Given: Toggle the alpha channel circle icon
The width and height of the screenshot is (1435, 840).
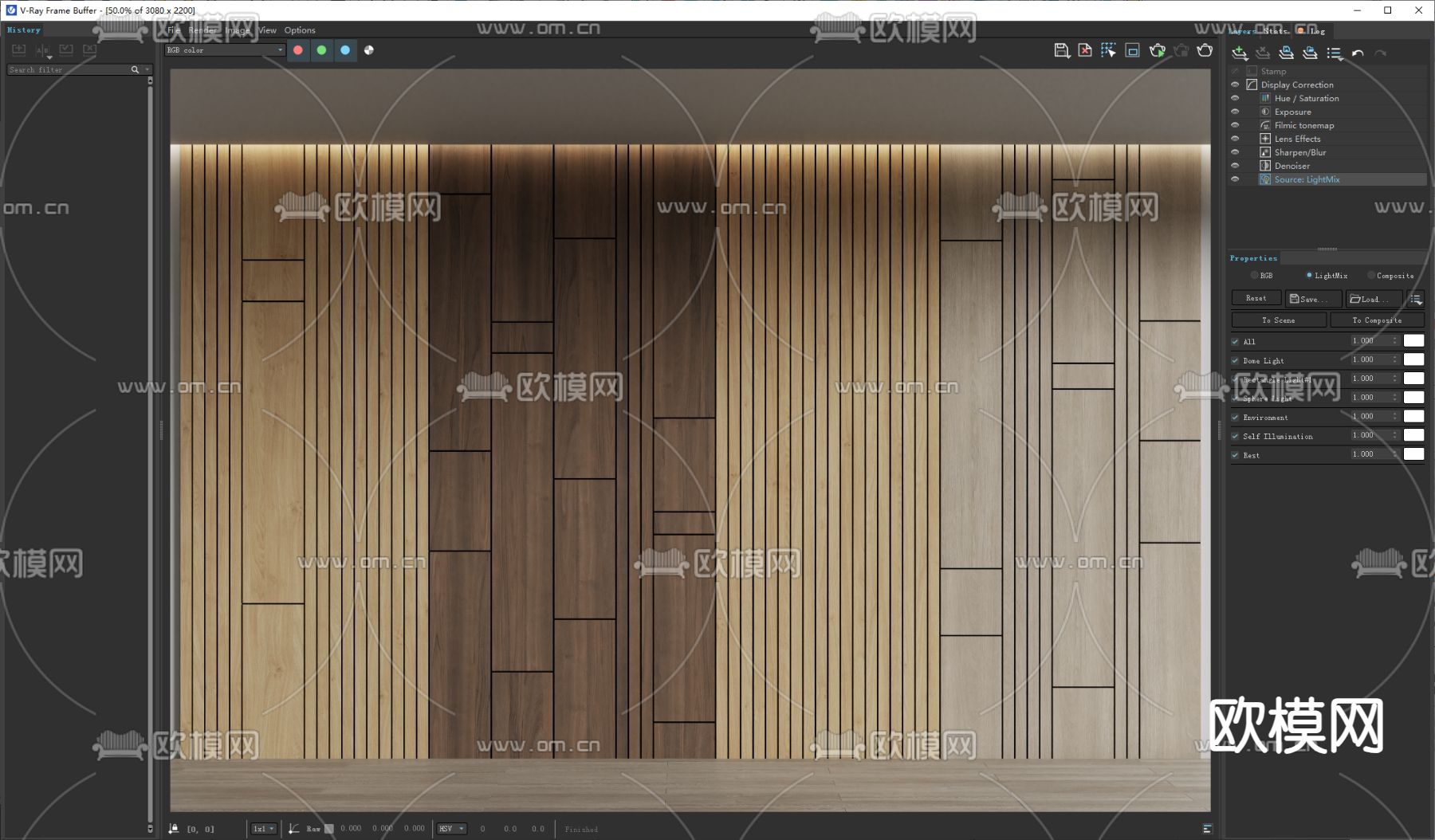Looking at the screenshot, I should pos(369,50).
